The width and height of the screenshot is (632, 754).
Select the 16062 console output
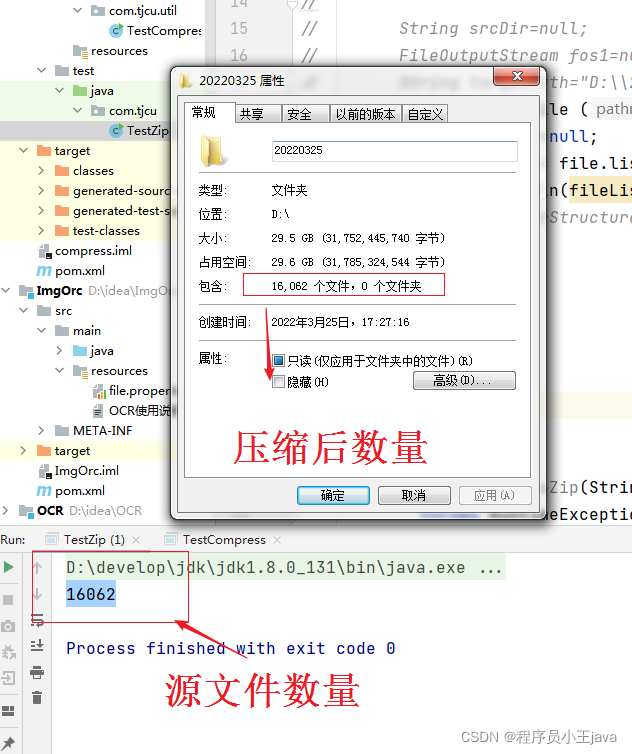pyautogui.click(x=91, y=594)
